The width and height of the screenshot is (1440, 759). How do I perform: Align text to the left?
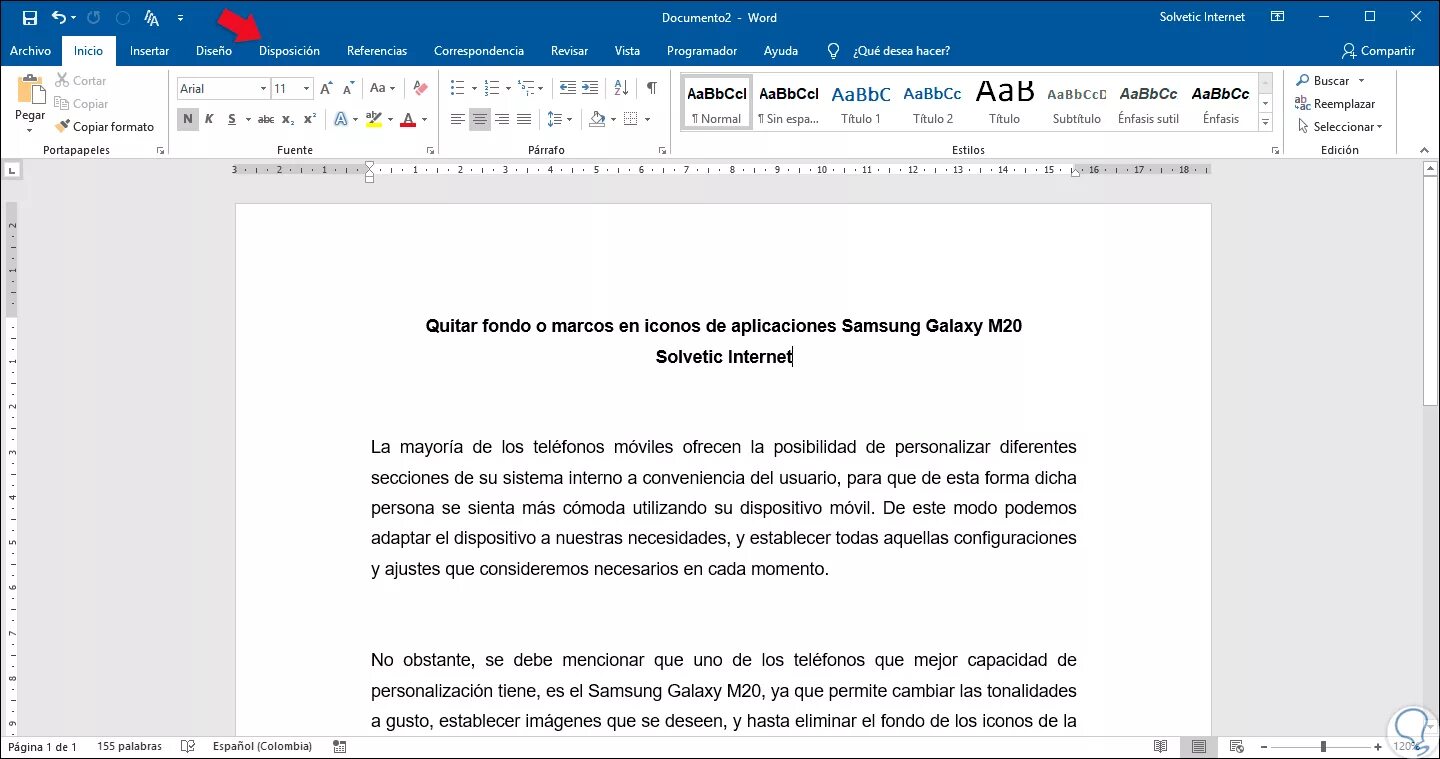pyautogui.click(x=458, y=119)
